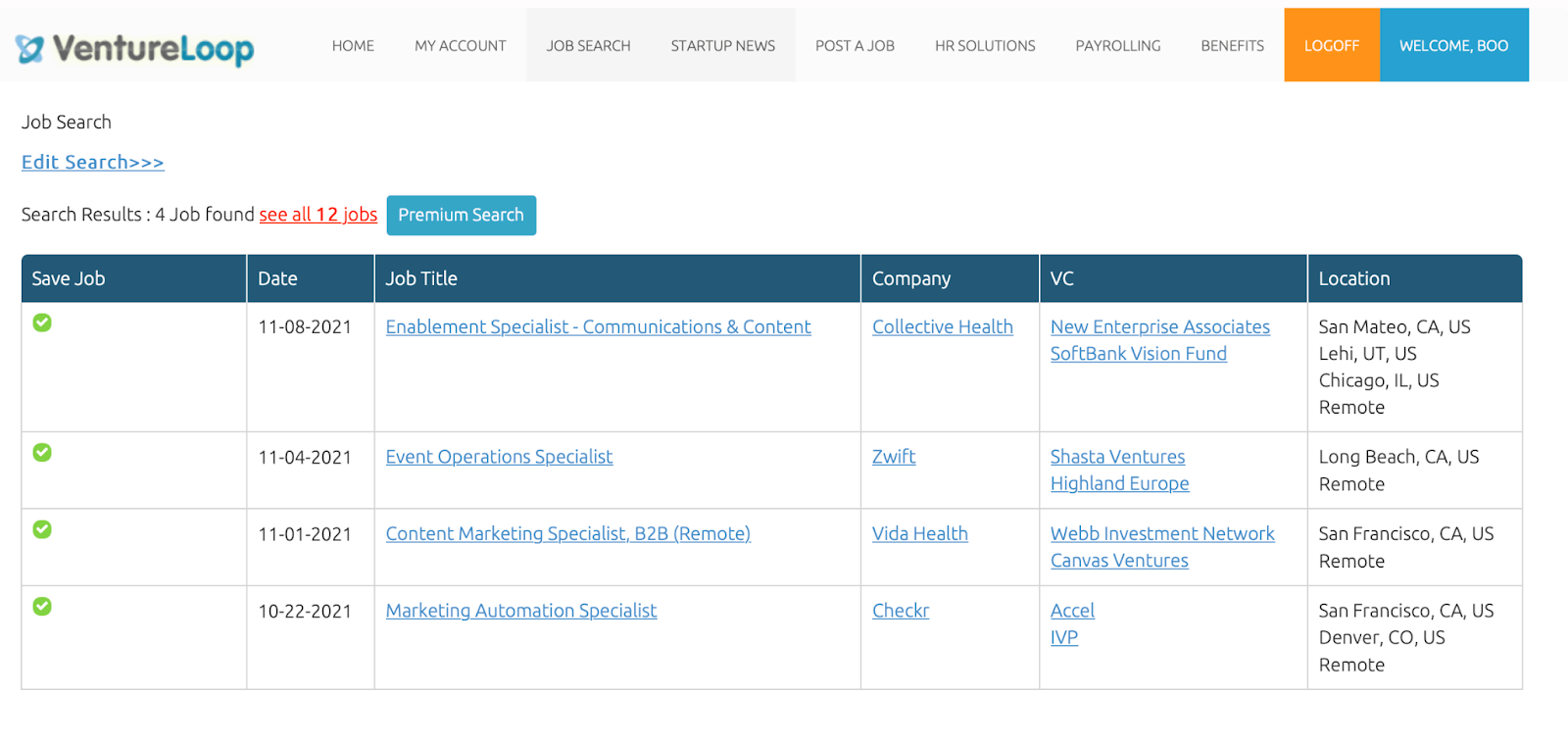1568x743 pixels.
Task: Click the San Mateo, CA, US location
Action: (x=1395, y=327)
